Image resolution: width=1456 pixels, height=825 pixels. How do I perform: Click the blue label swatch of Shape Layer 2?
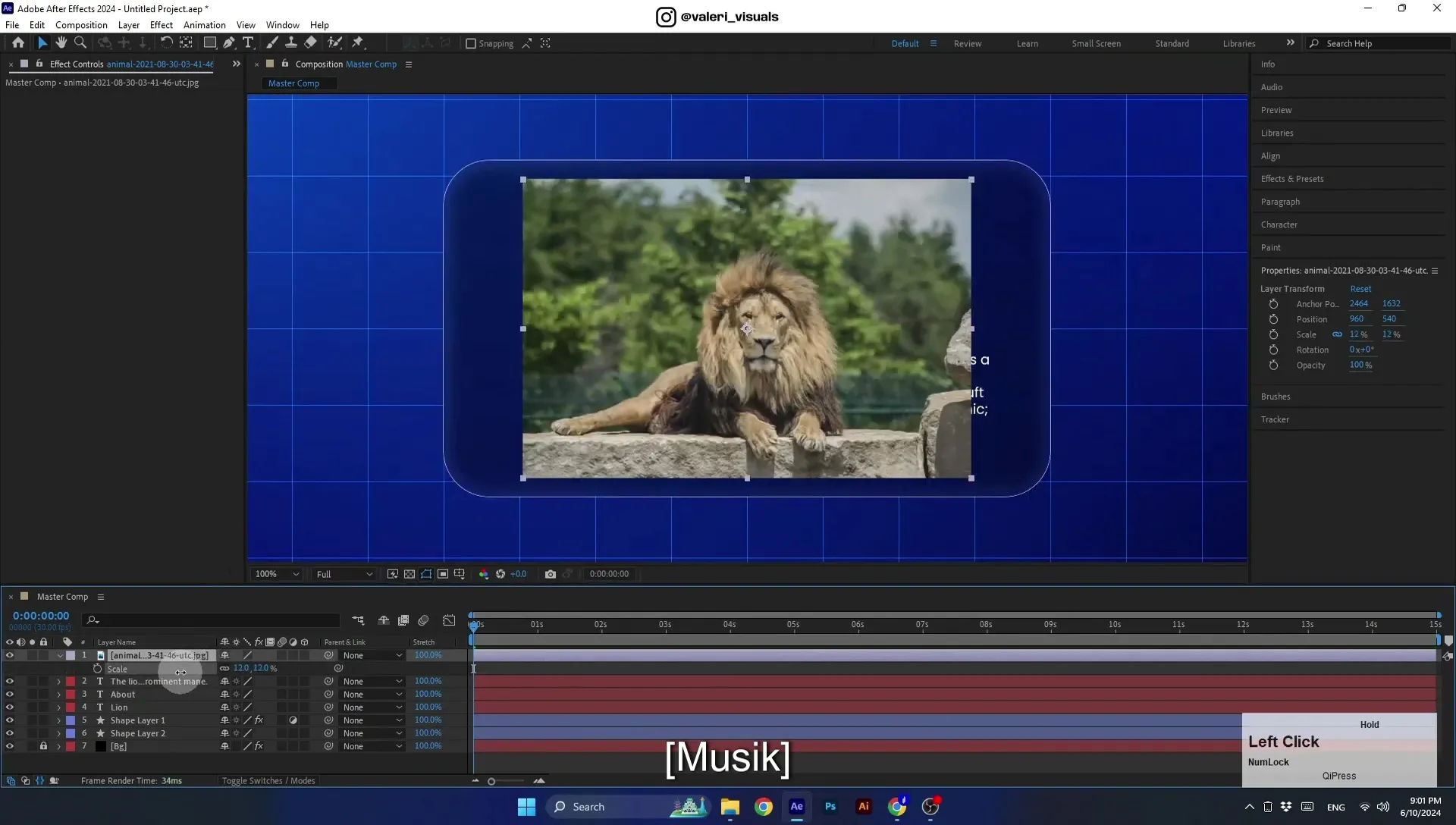[x=71, y=733]
